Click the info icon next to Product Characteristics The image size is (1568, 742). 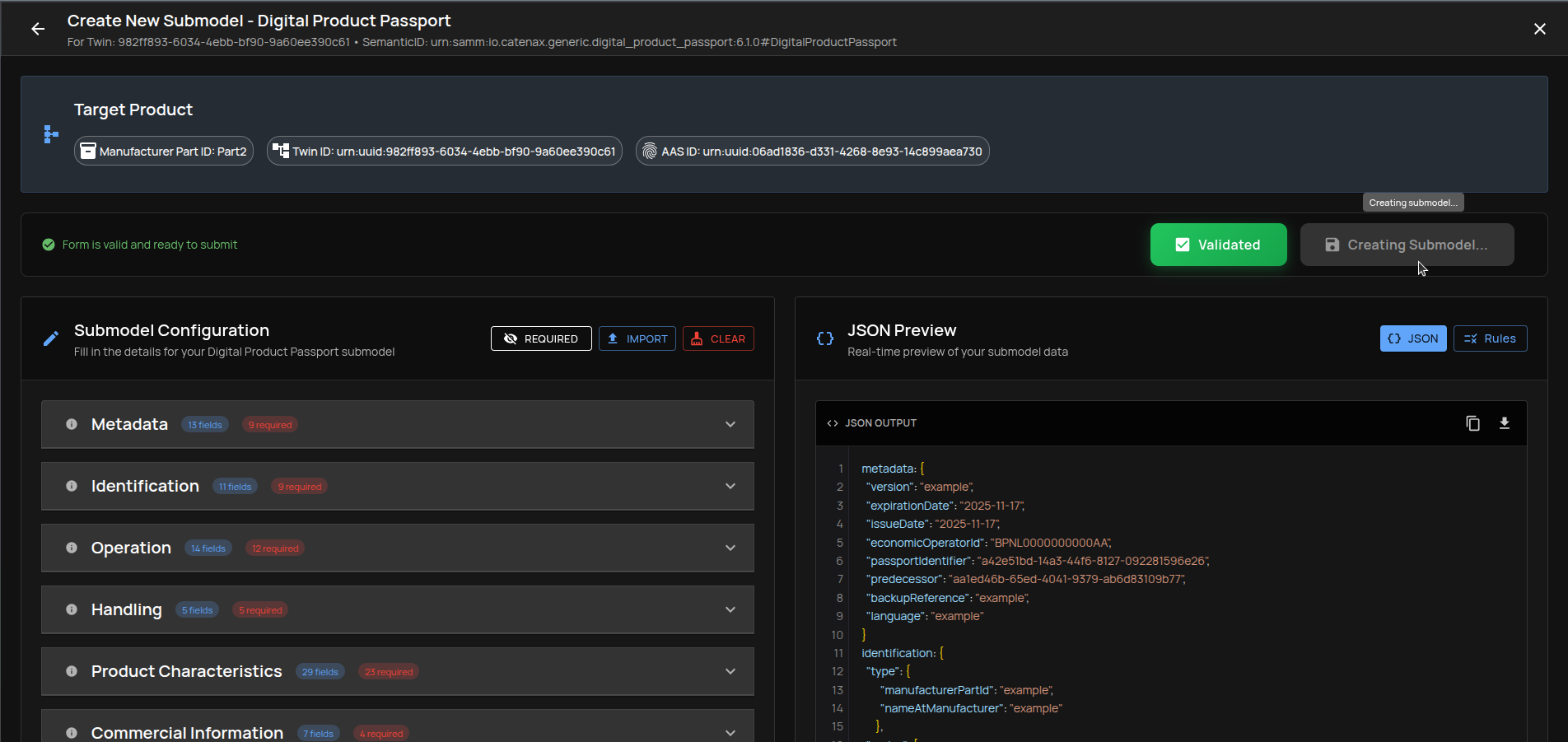click(x=70, y=671)
